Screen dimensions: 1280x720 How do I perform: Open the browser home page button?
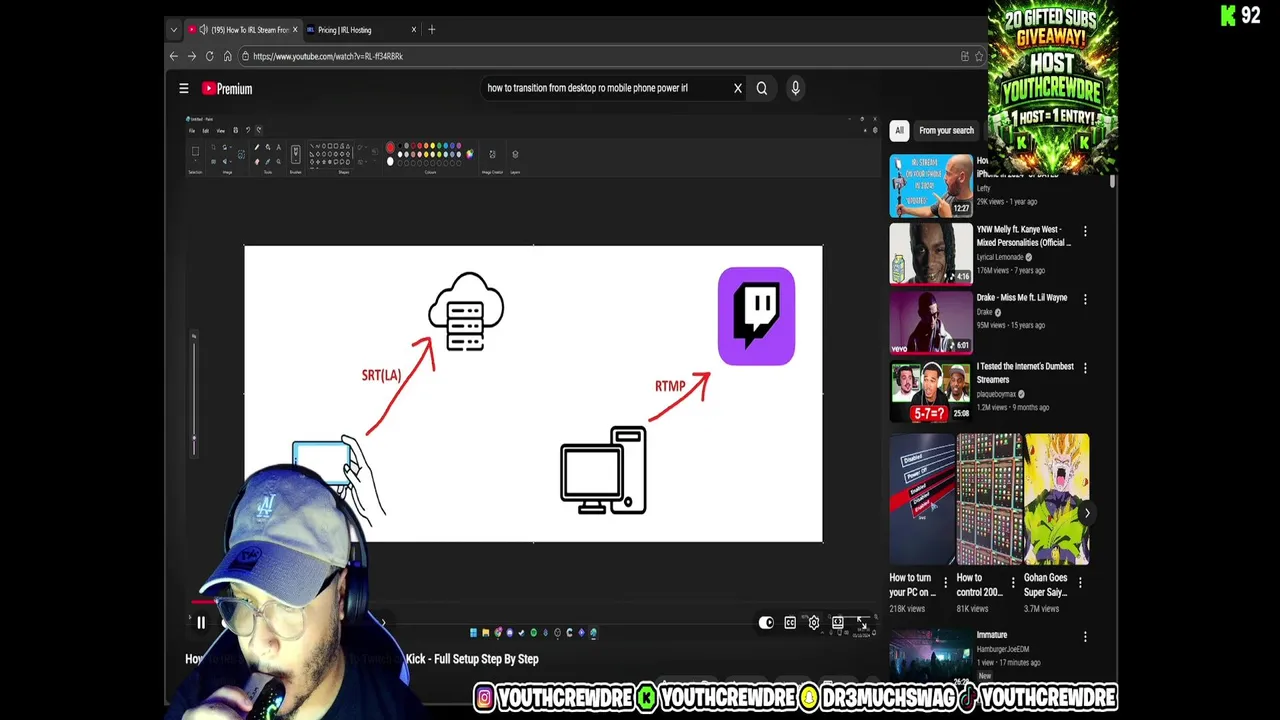(228, 56)
